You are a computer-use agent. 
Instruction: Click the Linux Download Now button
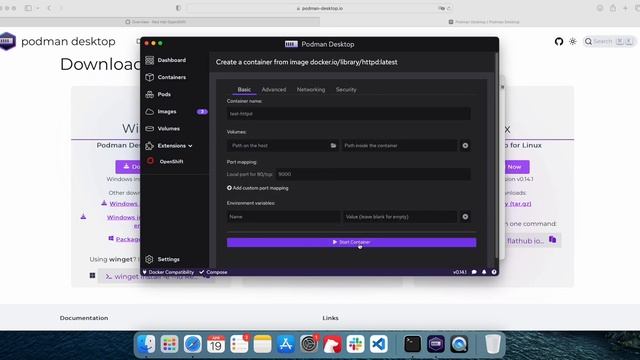pyautogui.click(x=514, y=167)
